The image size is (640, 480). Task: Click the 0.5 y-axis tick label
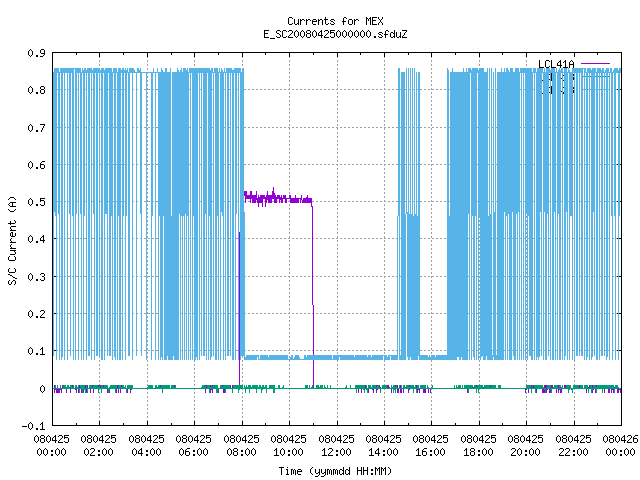(x=36, y=202)
